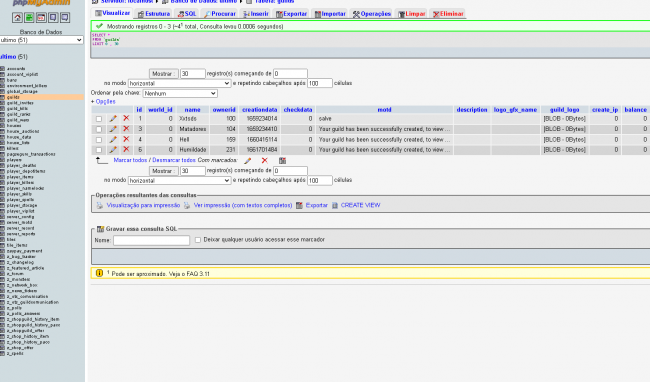Click the lower Mostrar button
Viewport: 650px width, 382px height.
tap(164, 171)
